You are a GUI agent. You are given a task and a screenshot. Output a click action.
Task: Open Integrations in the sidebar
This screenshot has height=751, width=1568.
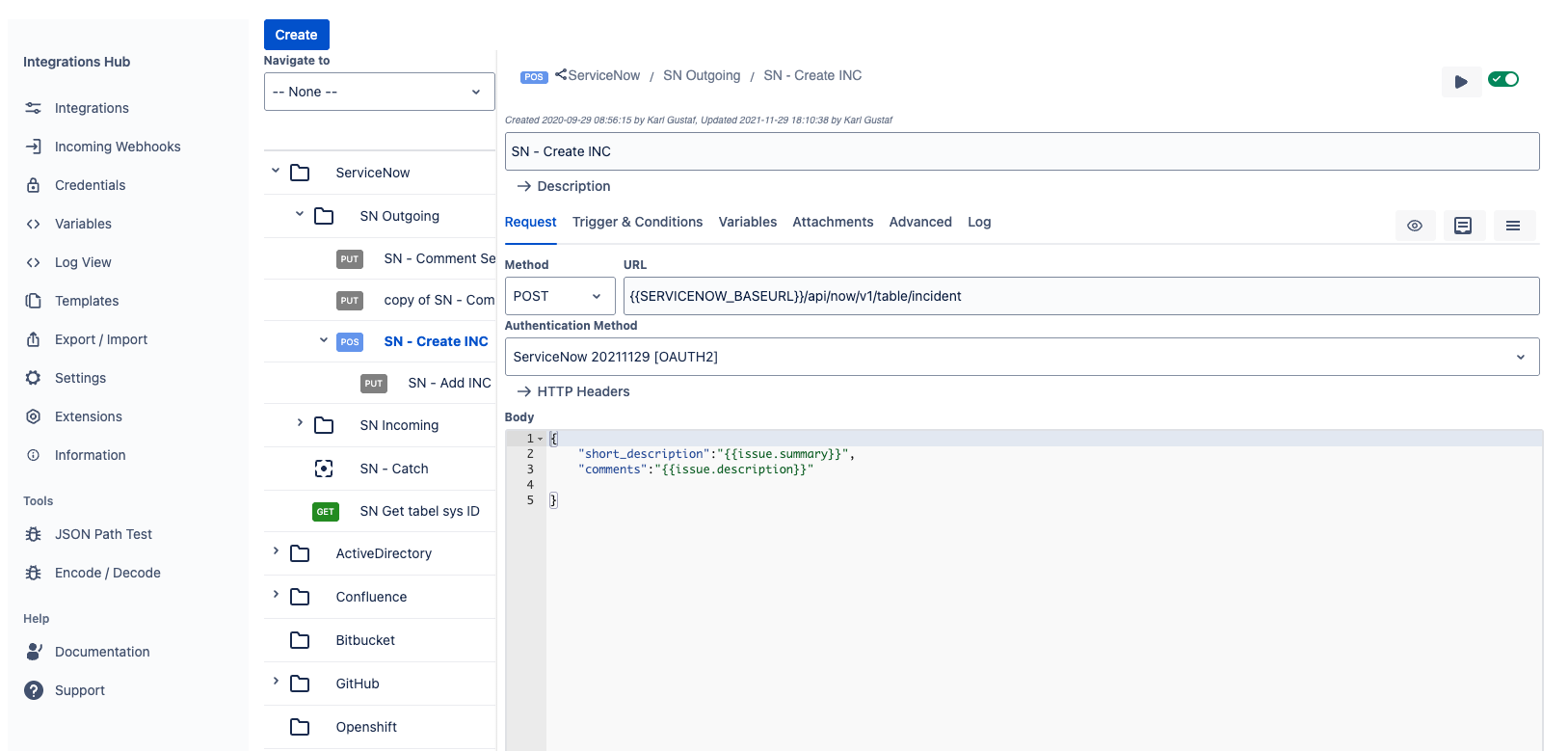(92, 108)
